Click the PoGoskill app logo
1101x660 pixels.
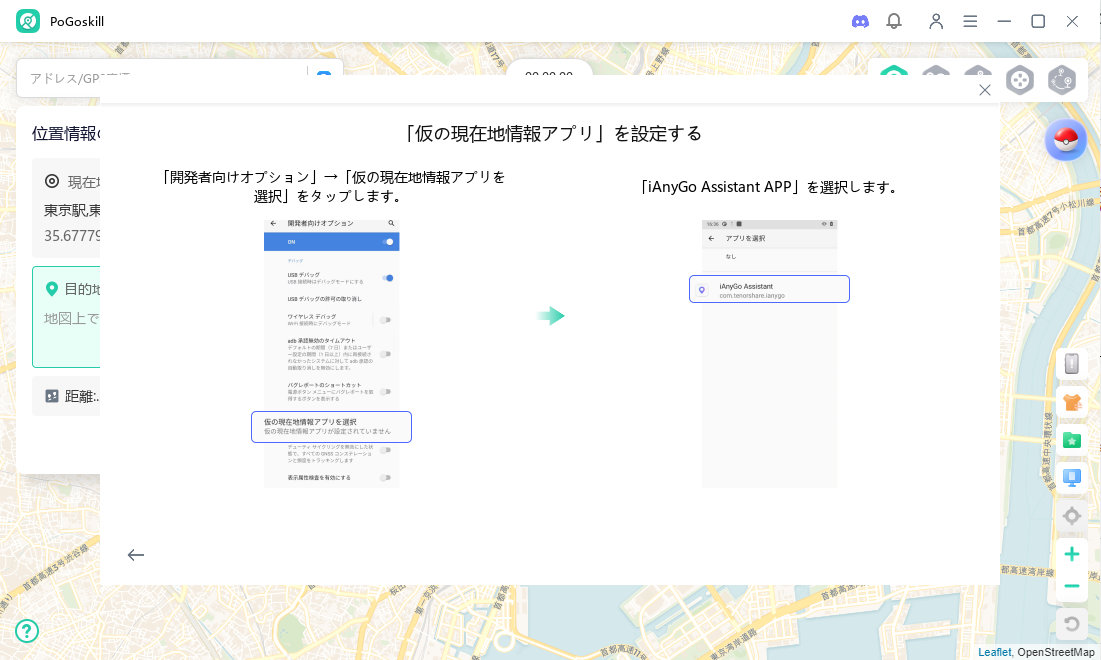pyautogui.click(x=28, y=21)
